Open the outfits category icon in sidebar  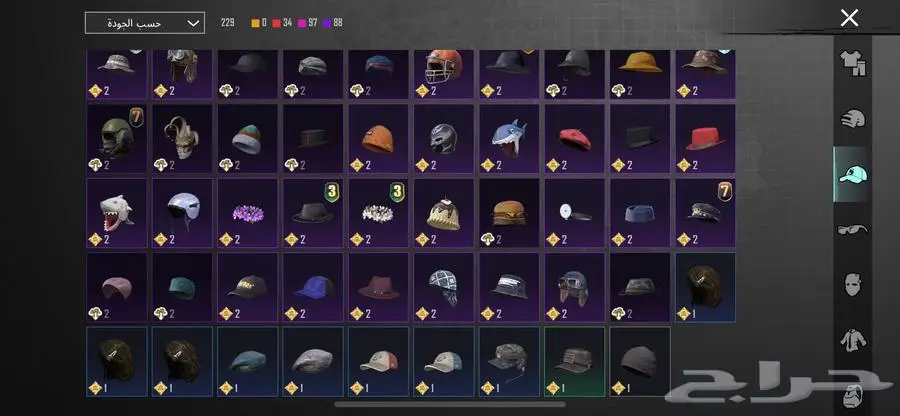click(852, 63)
